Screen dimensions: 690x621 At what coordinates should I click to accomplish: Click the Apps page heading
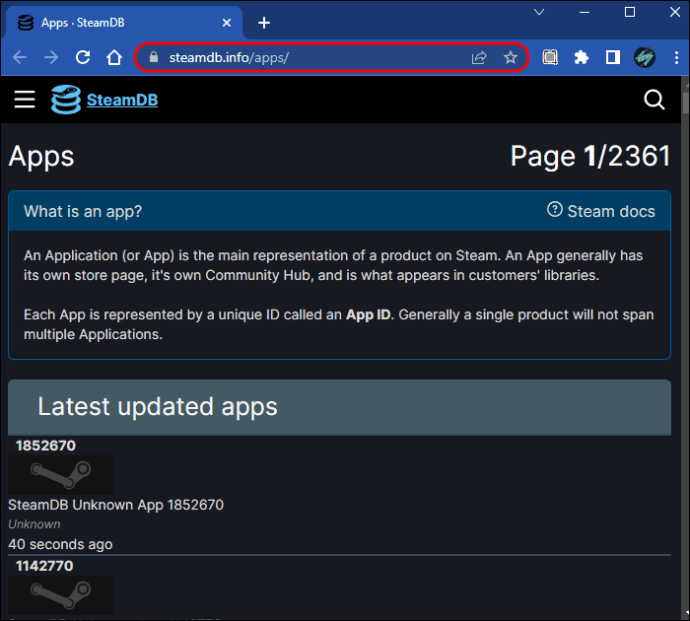[41, 157]
